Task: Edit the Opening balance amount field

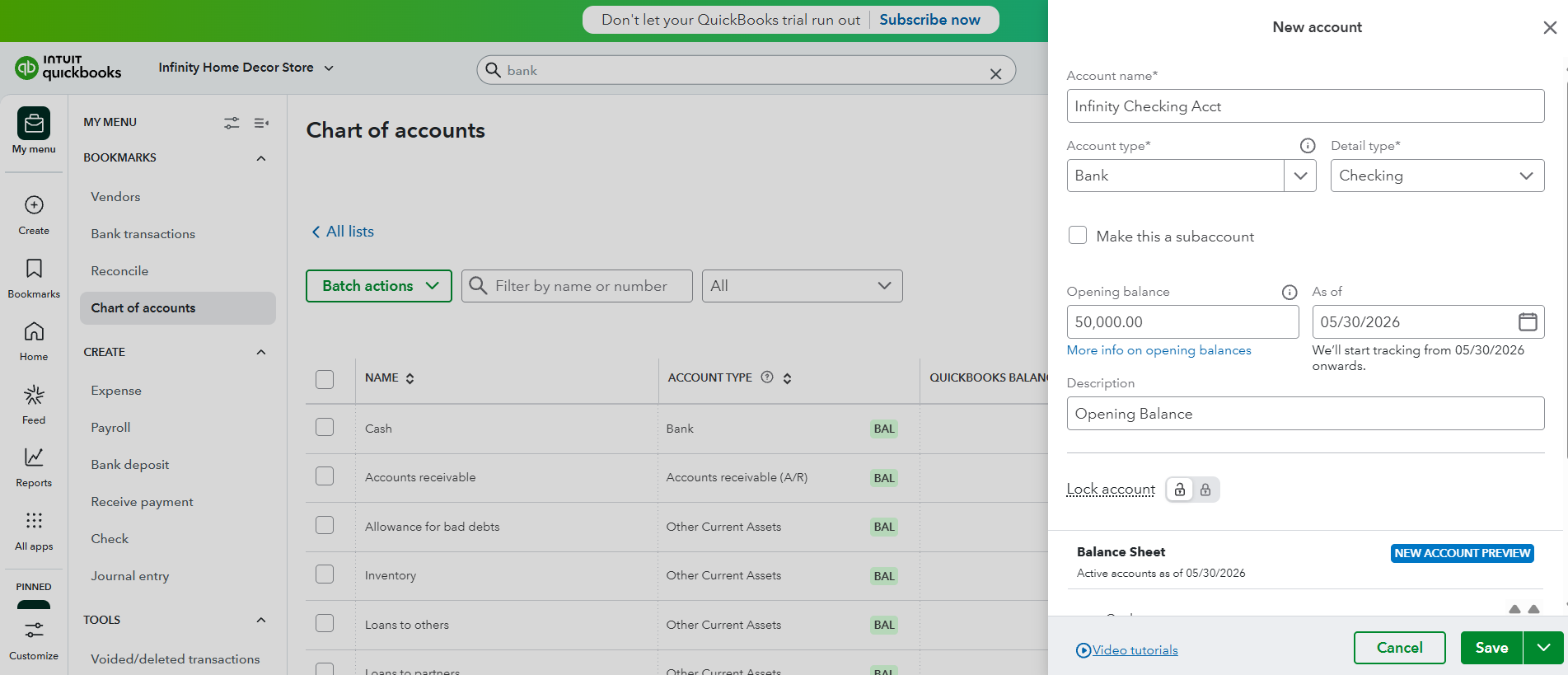Action: coord(1182,322)
